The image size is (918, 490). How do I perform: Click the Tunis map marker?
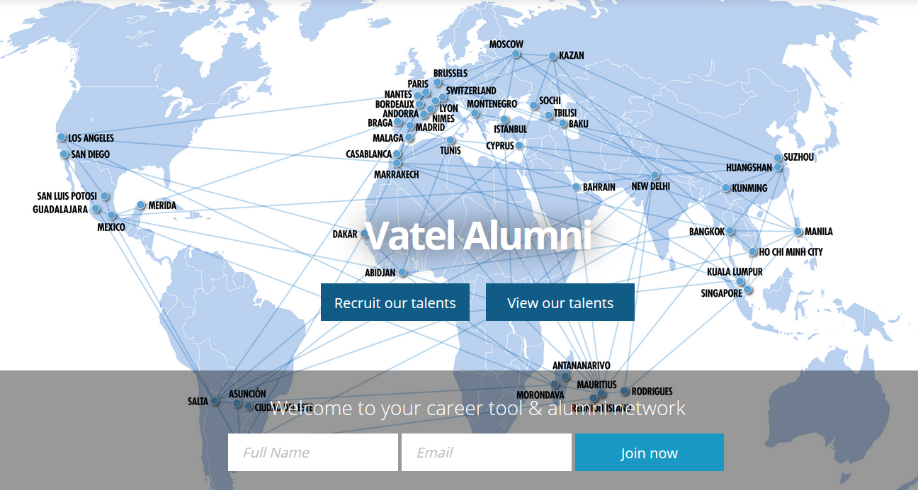coord(451,141)
